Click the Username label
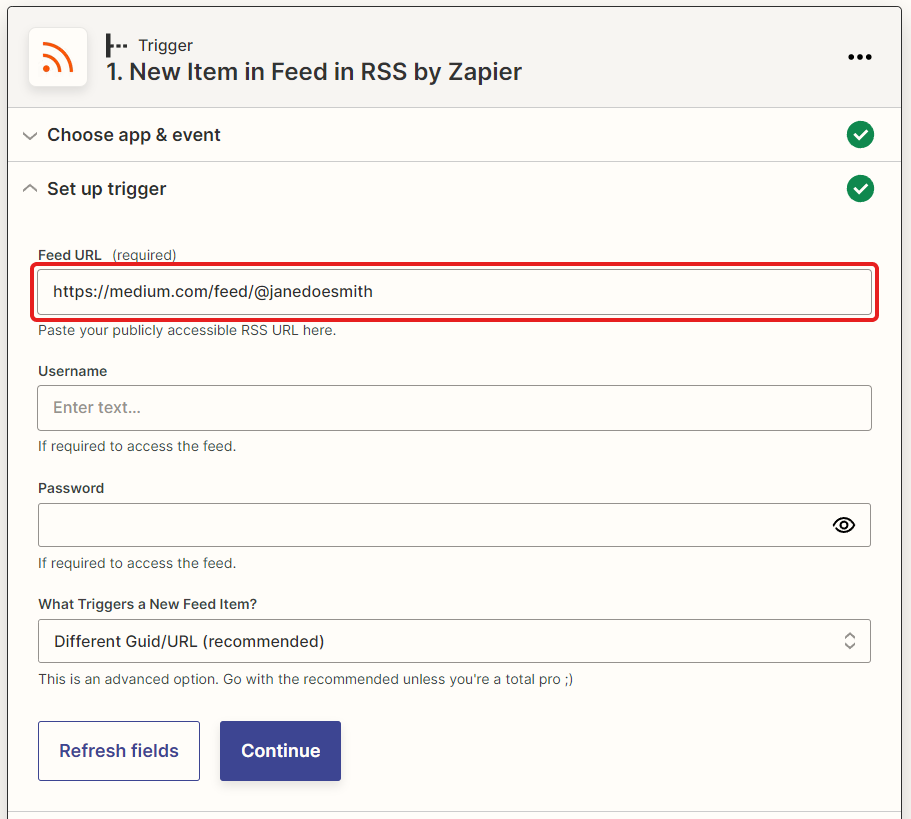Screen dimensions: 911x819 pos(73,371)
